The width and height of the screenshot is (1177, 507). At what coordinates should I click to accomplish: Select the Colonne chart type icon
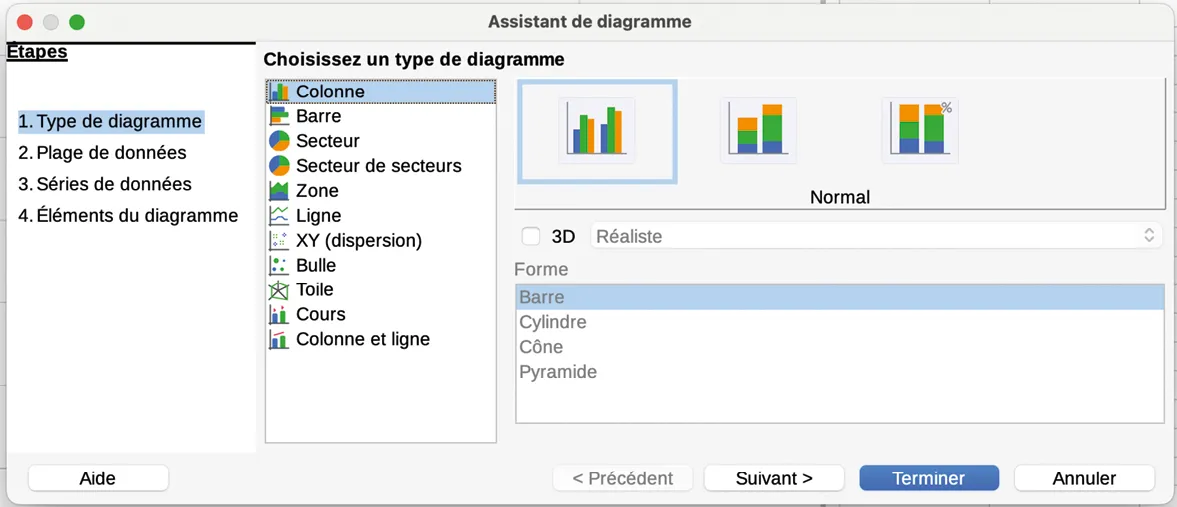coord(279,92)
